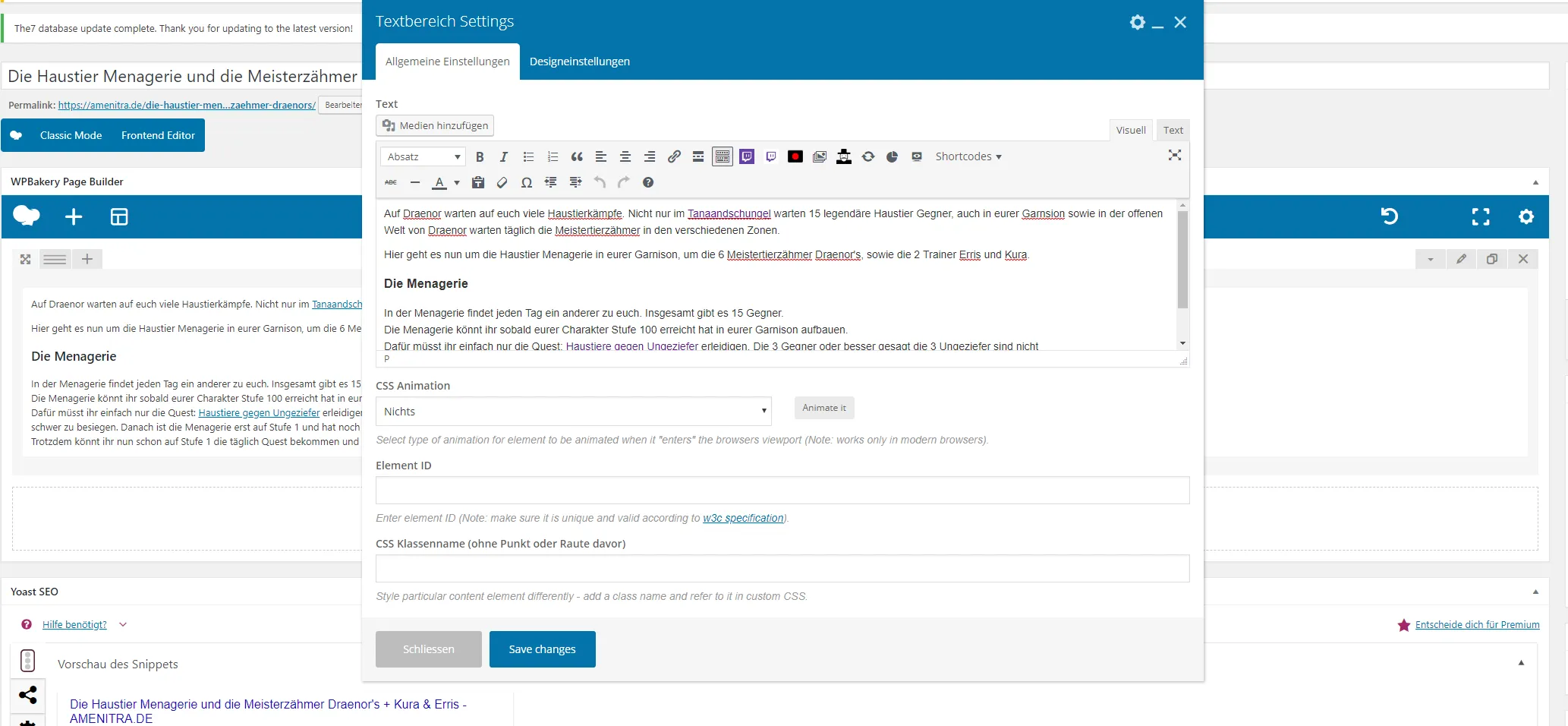Open the Hilfe benötigt? link
The height and width of the screenshot is (726, 1568).
tap(74, 624)
